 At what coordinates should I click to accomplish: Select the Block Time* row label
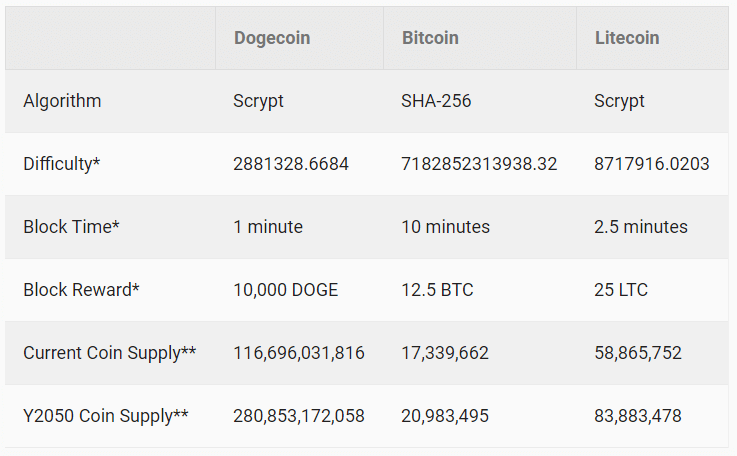pyautogui.click(x=71, y=227)
